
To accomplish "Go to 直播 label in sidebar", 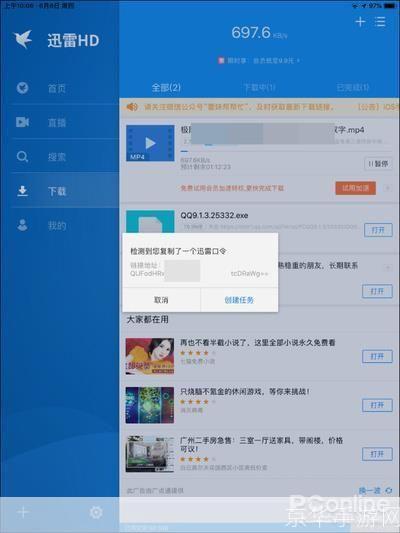I will pyautogui.click(x=57, y=122).
